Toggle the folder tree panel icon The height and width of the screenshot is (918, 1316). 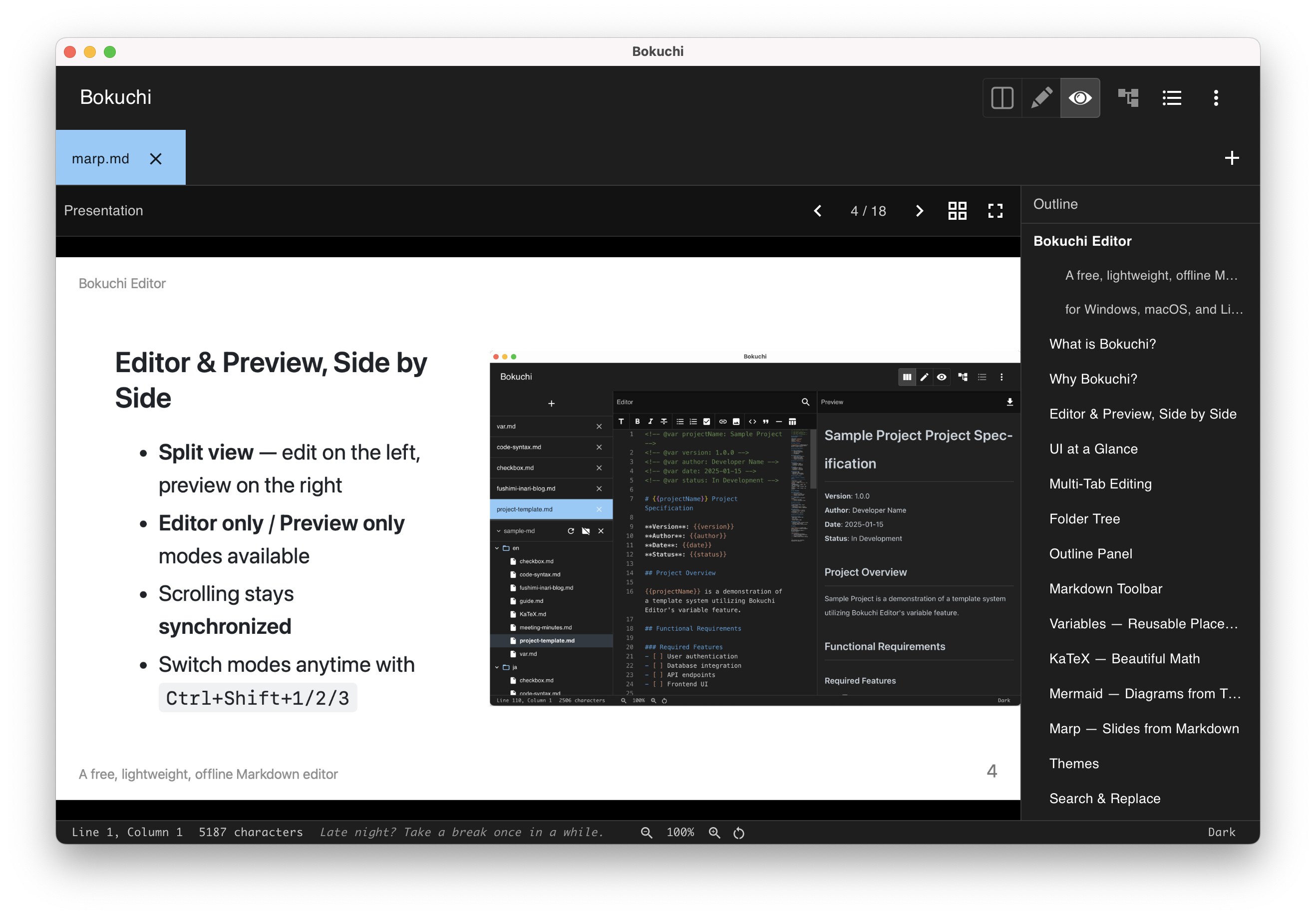(x=1128, y=98)
